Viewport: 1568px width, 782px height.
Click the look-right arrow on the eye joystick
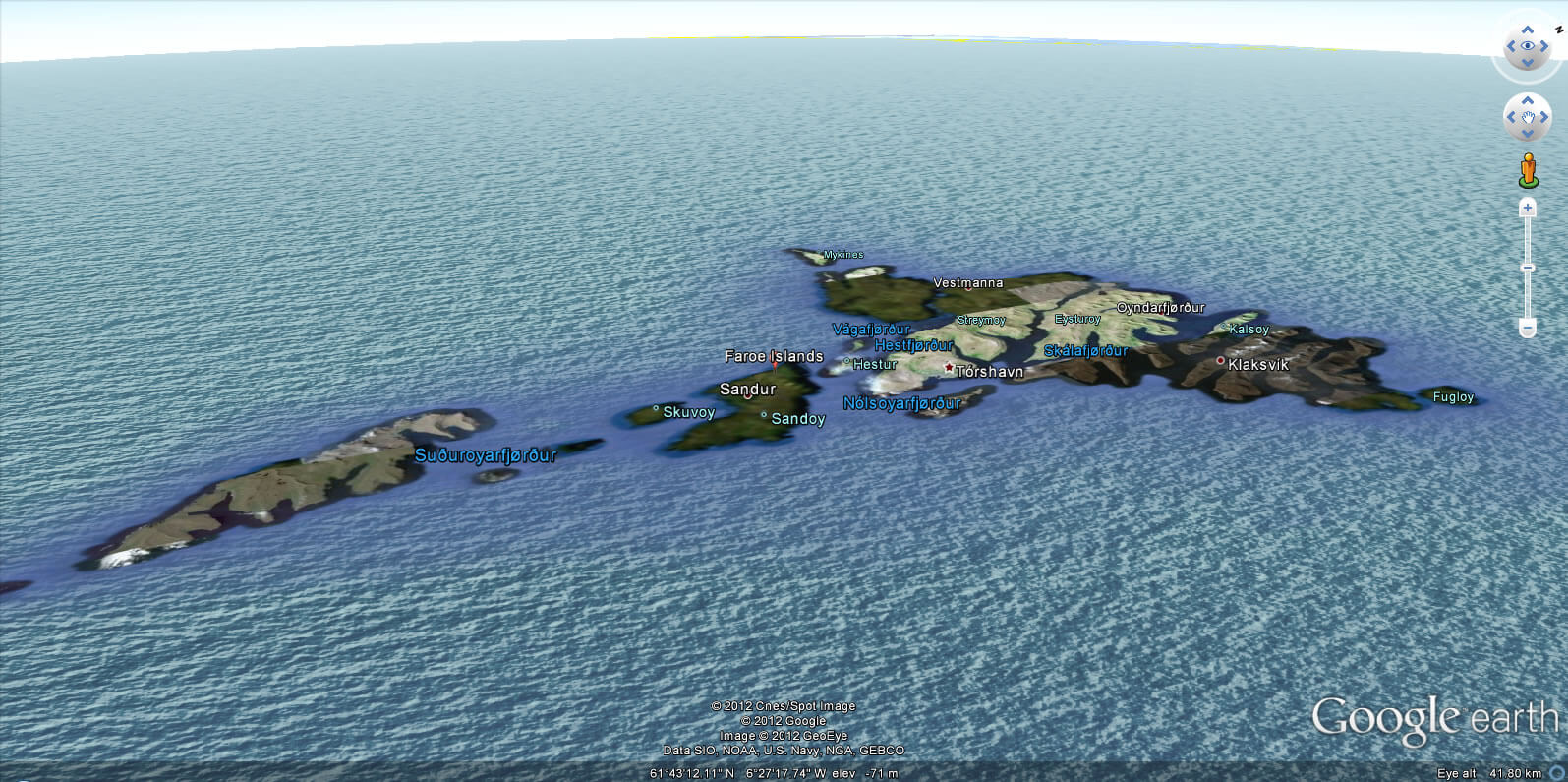1543,46
